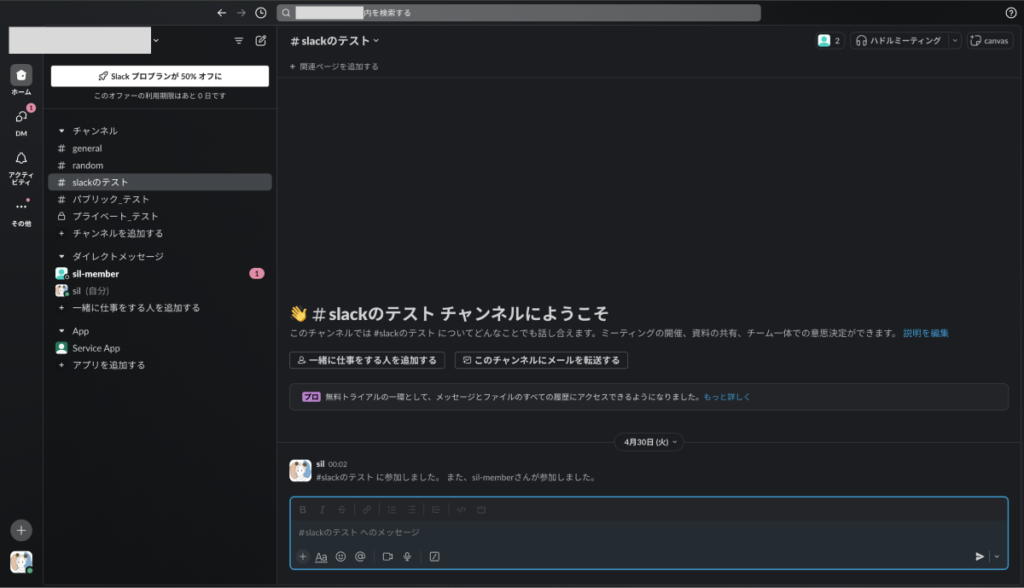The height and width of the screenshot is (588, 1024).
Task: Click the emoji picker in the composer
Action: click(x=341, y=557)
